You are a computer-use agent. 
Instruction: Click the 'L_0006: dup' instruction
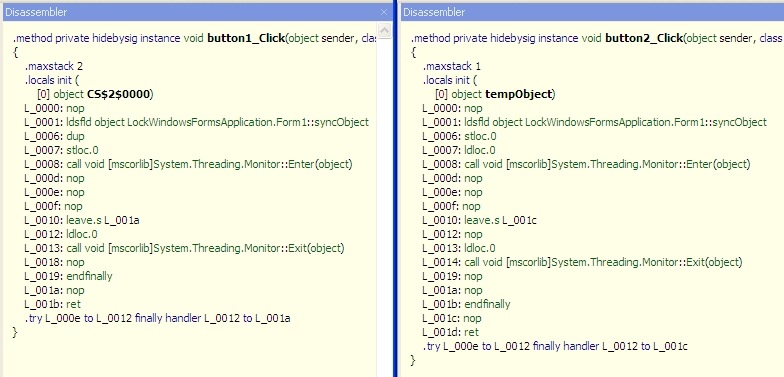tap(54, 136)
